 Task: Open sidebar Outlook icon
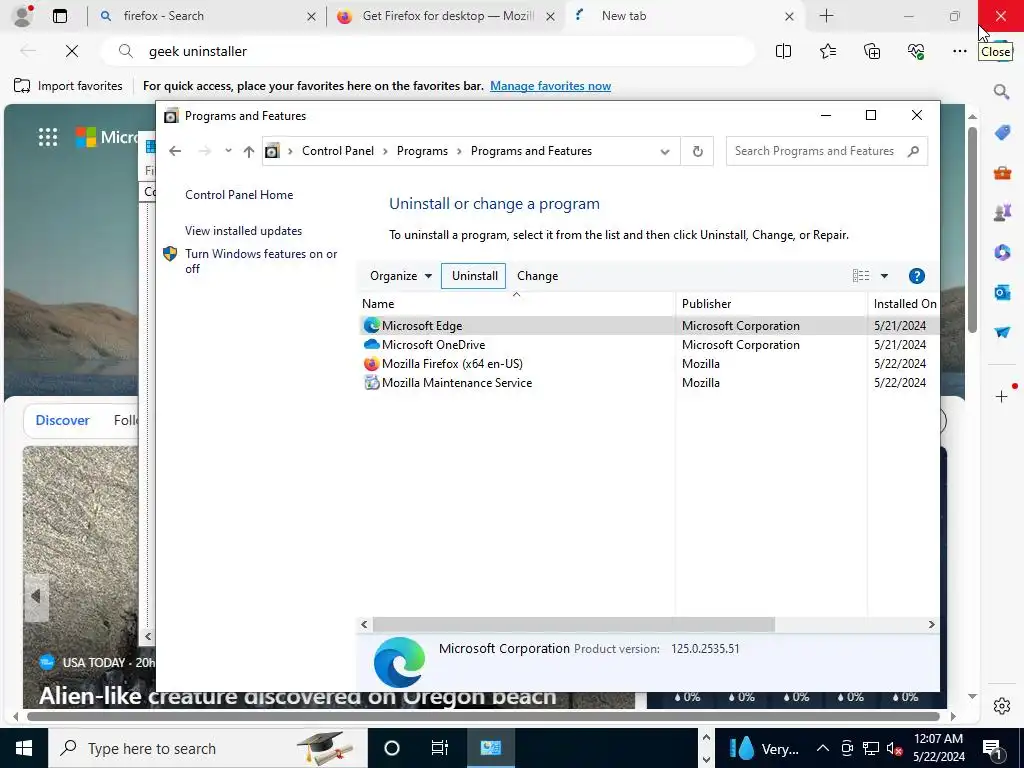tap(1002, 292)
